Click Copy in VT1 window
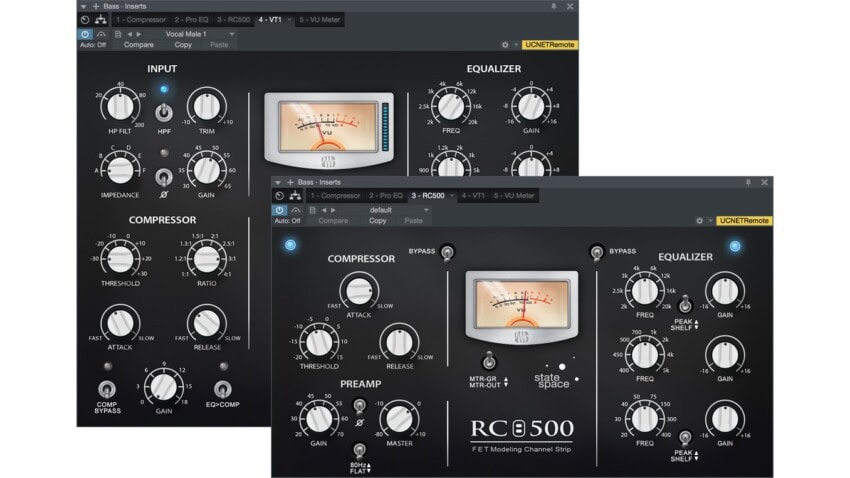 point(183,45)
